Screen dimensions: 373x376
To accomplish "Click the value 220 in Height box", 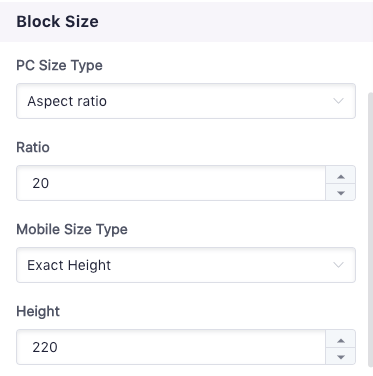I will [x=45, y=347].
